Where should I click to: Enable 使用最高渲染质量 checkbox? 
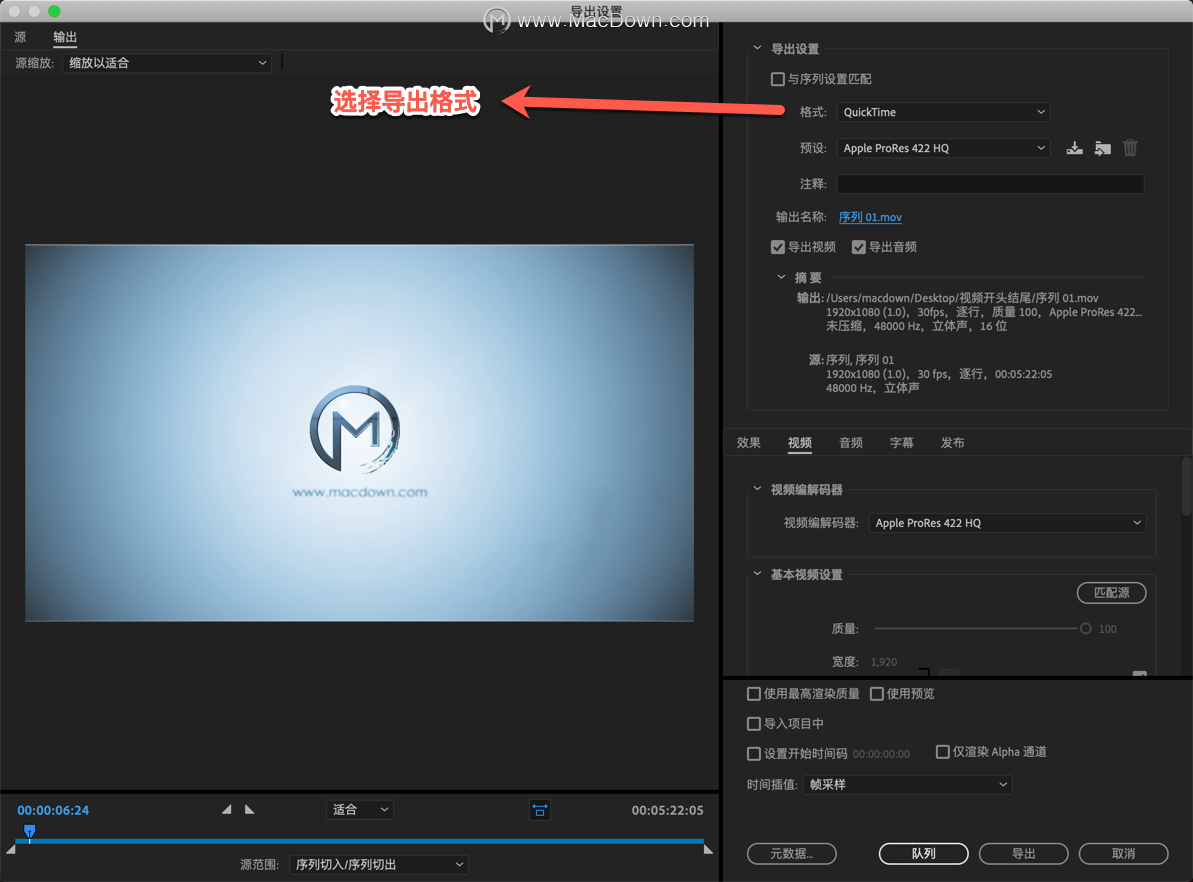(x=754, y=694)
